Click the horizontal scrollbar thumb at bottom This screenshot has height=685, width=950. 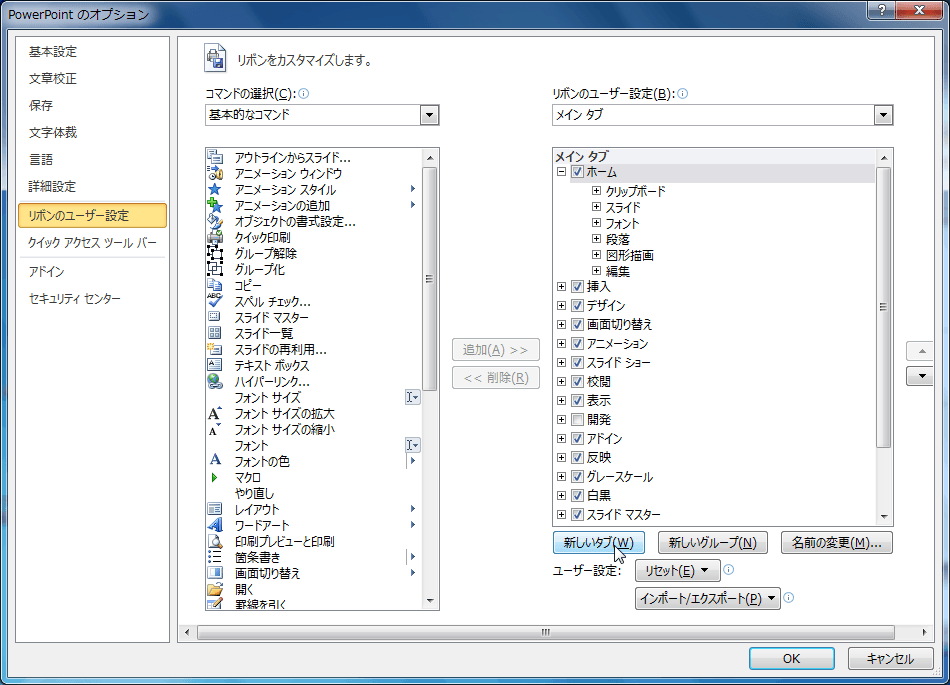(546, 632)
